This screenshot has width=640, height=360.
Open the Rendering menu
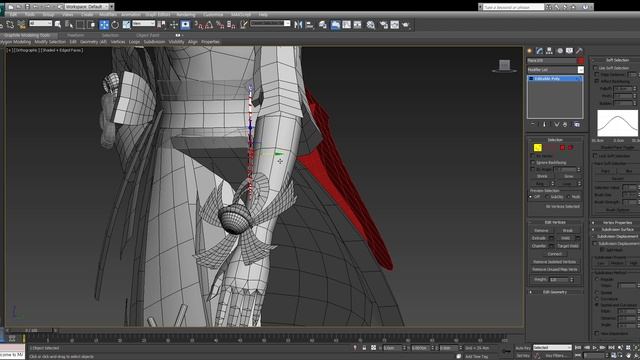[186, 15]
